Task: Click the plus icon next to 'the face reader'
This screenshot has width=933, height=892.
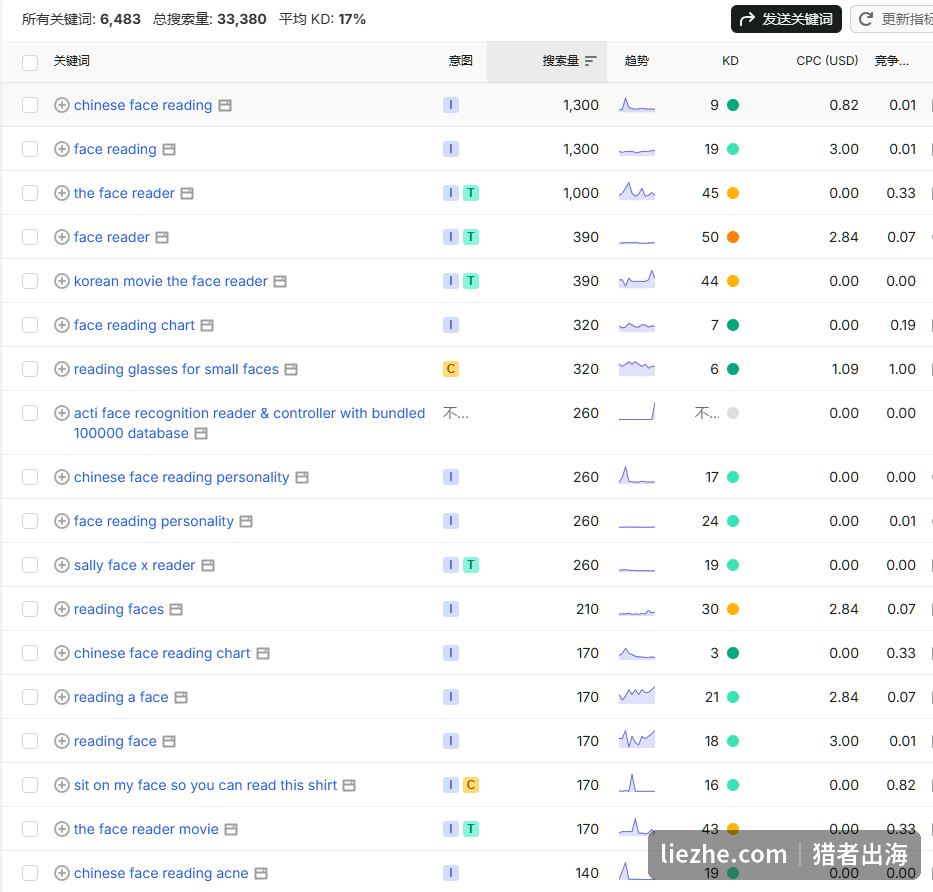Action: click(61, 193)
